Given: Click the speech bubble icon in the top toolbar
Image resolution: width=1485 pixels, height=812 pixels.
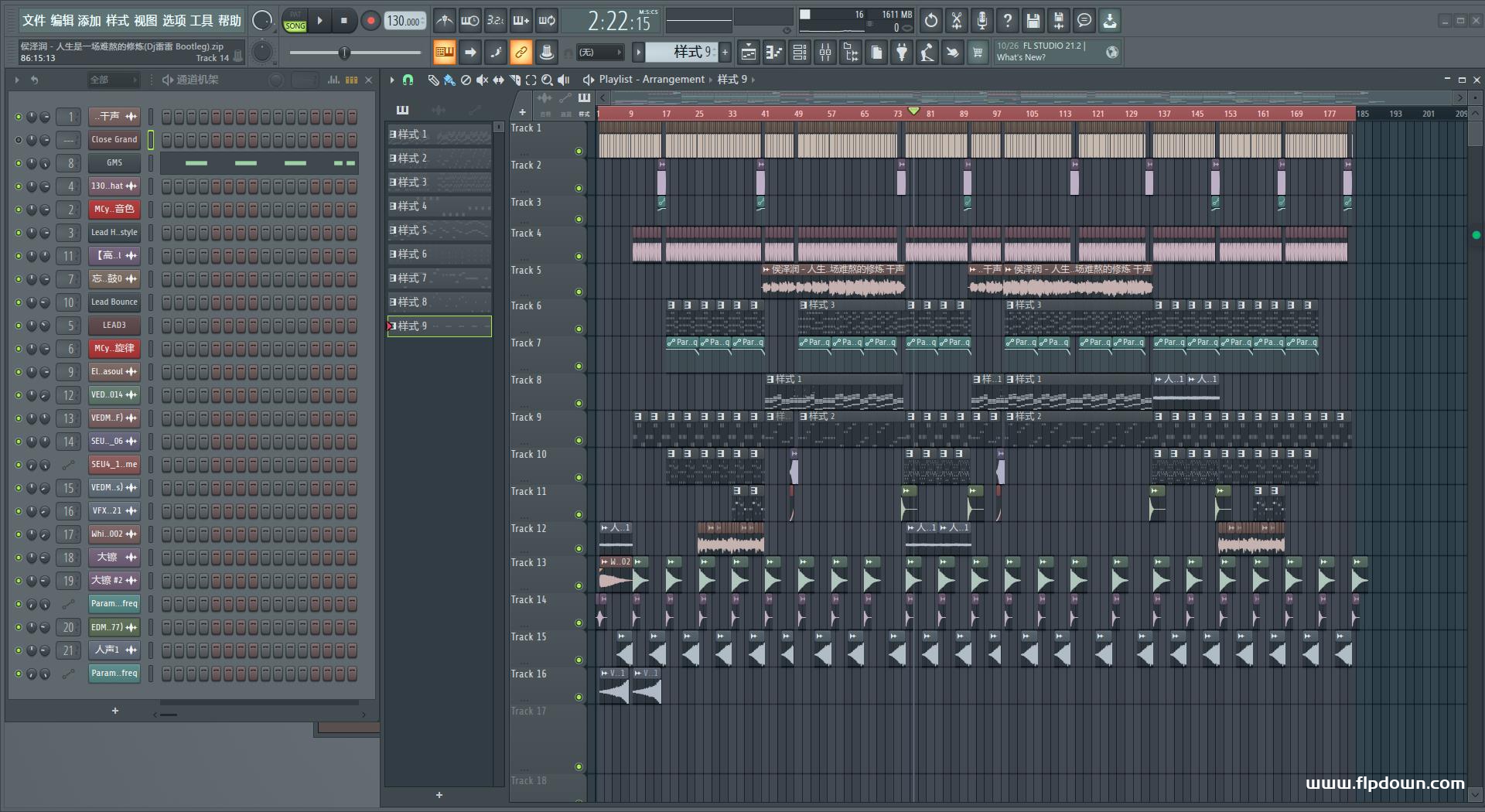Looking at the screenshot, I should tap(1084, 21).
